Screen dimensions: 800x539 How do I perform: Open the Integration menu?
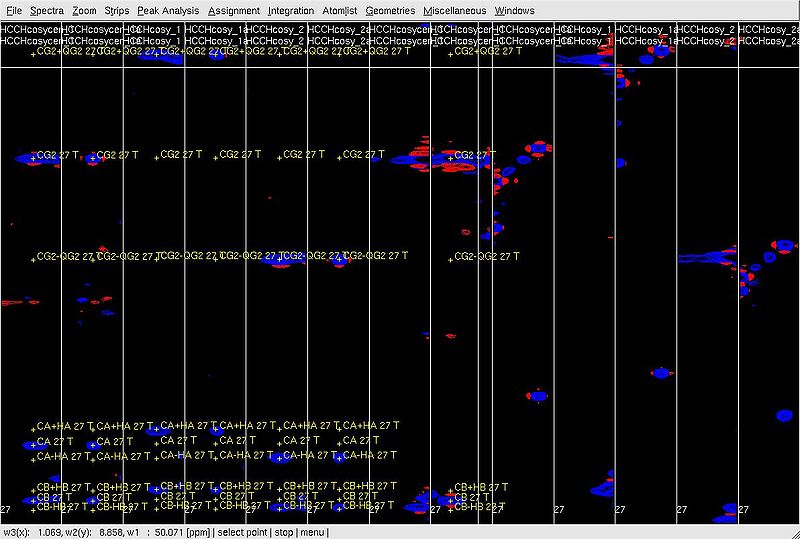tap(291, 10)
